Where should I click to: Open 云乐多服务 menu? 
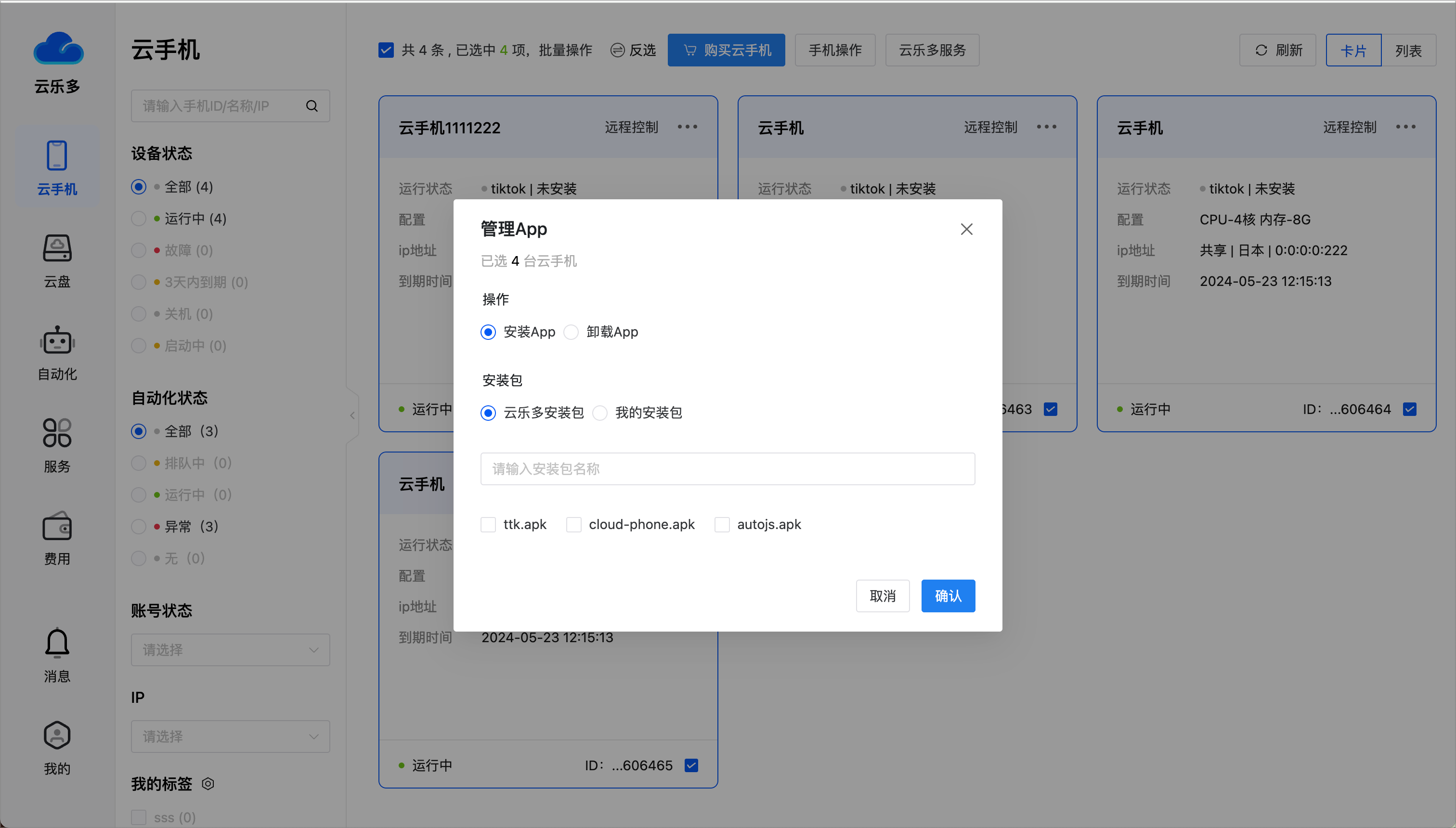click(932, 50)
